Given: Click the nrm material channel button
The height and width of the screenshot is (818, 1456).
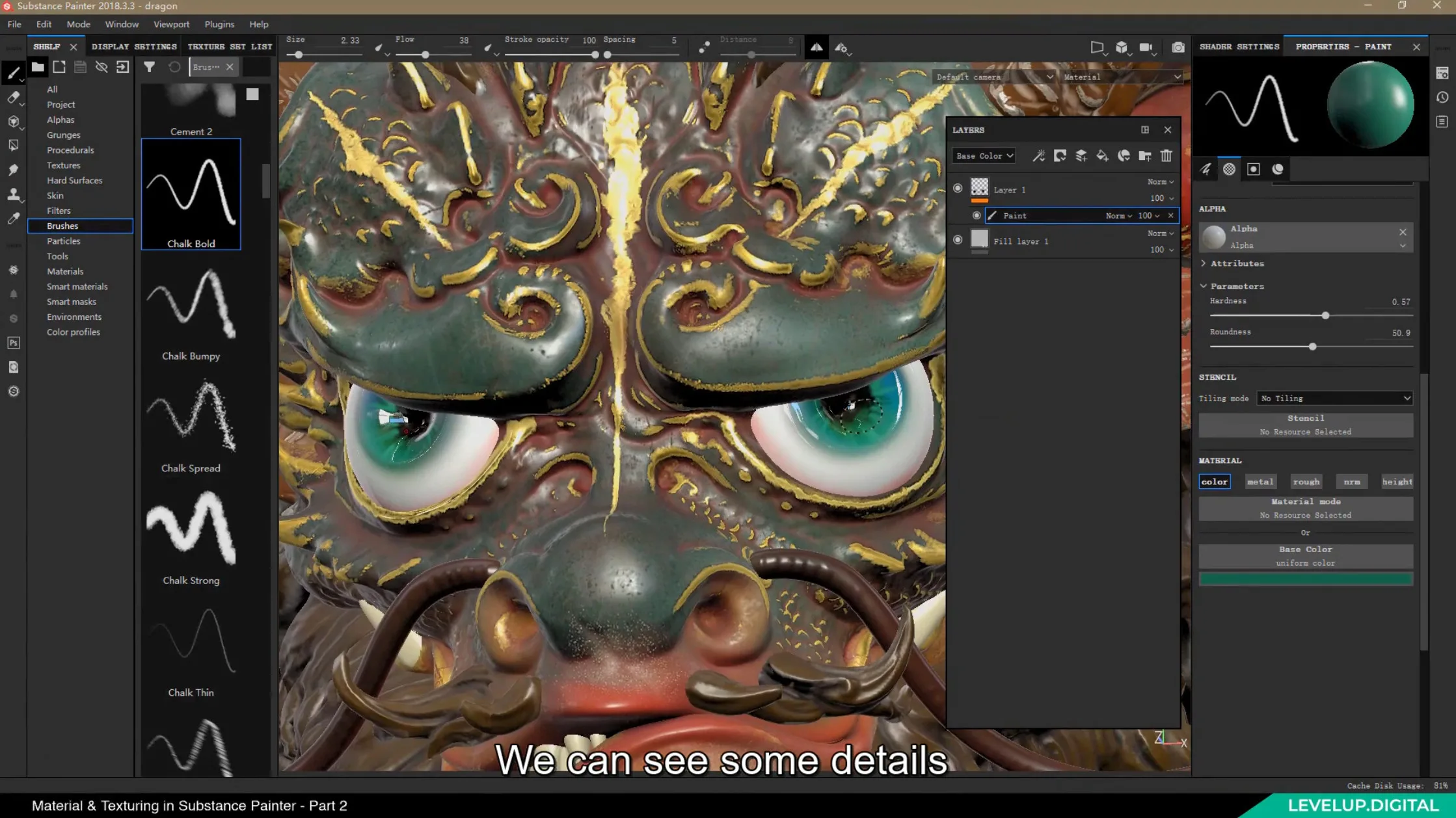Looking at the screenshot, I should click(x=1352, y=482).
